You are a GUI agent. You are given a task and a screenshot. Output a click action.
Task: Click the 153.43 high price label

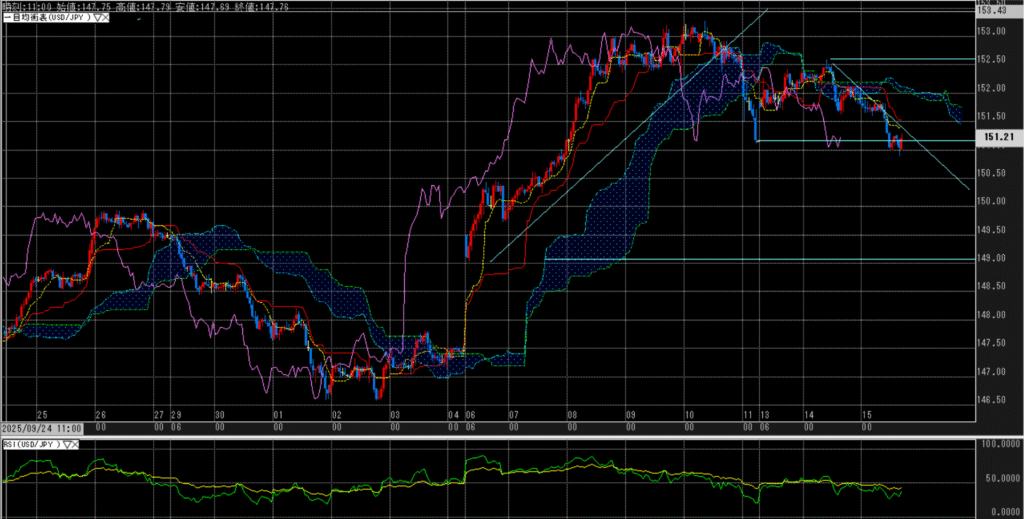993,10
